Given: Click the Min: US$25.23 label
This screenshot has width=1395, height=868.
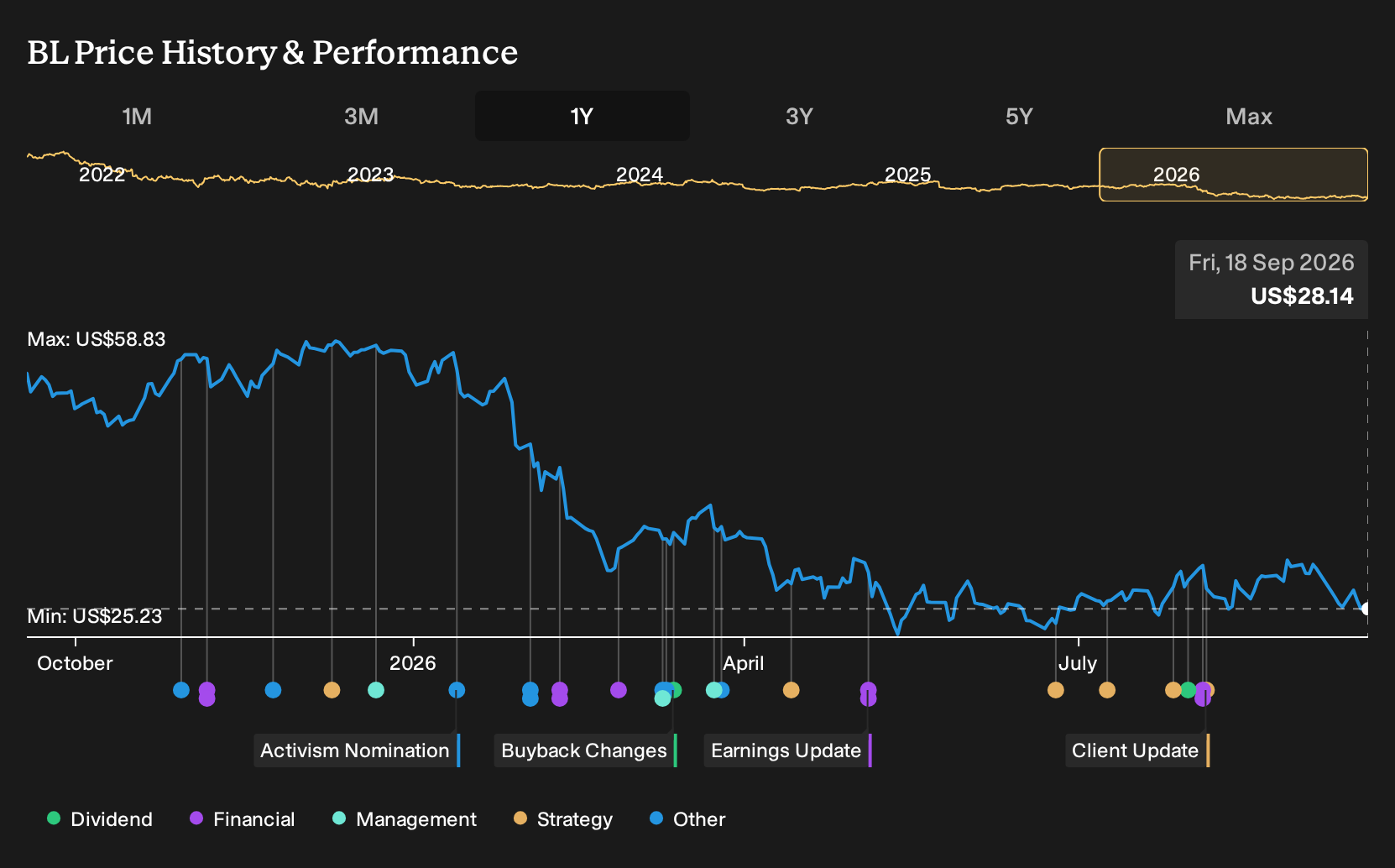Looking at the screenshot, I should point(95,616).
